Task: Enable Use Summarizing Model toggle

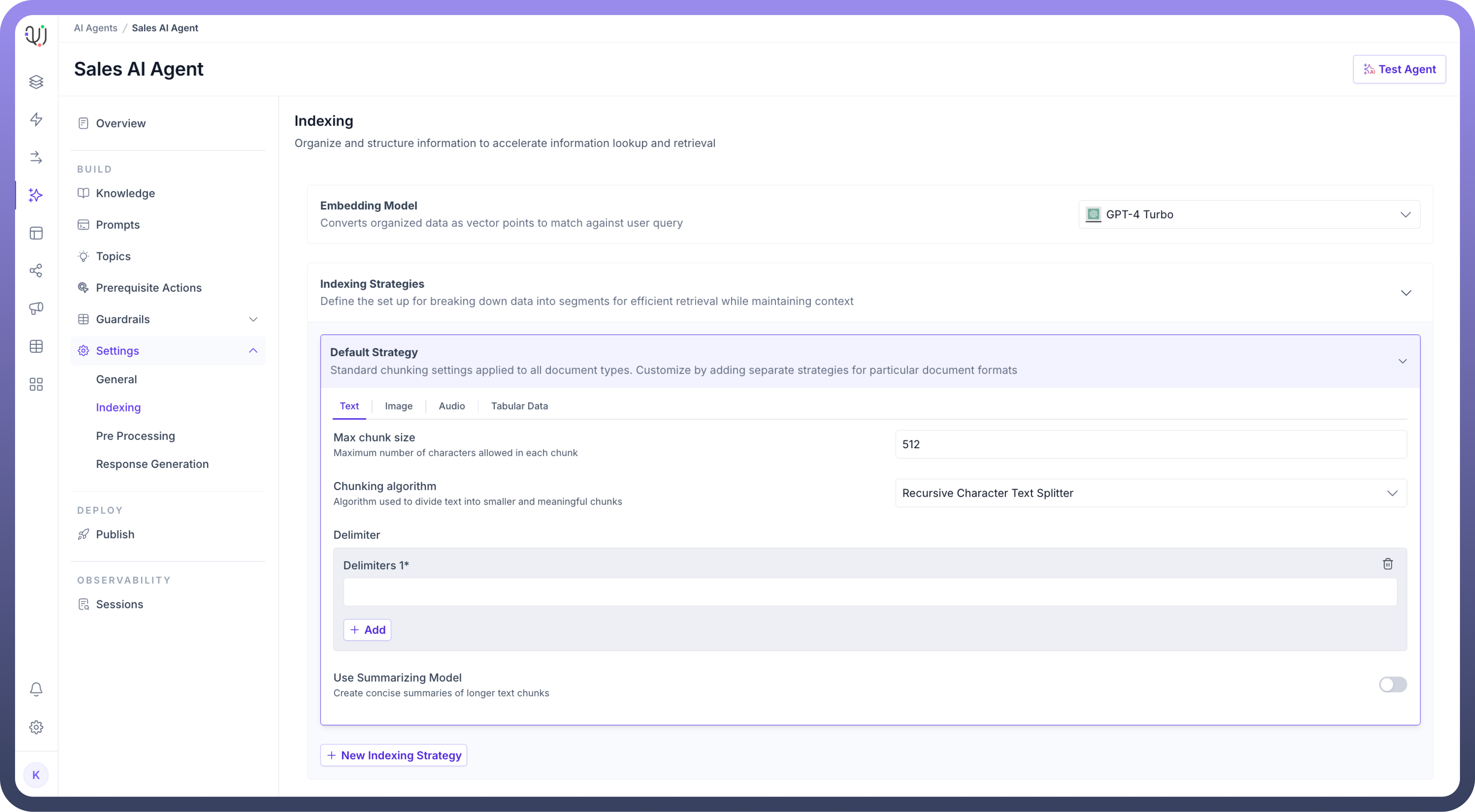Action: click(x=1393, y=685)
